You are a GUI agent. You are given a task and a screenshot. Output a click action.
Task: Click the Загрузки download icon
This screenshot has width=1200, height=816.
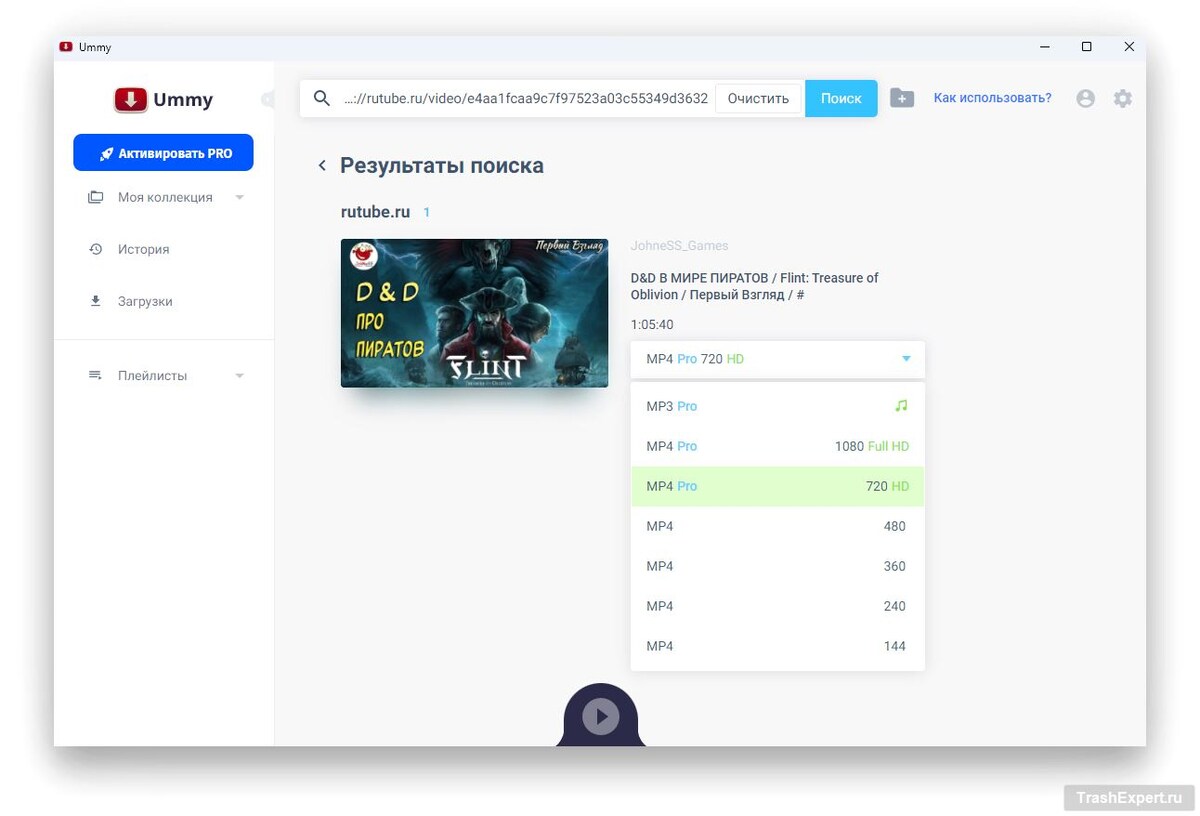(96, 301)
